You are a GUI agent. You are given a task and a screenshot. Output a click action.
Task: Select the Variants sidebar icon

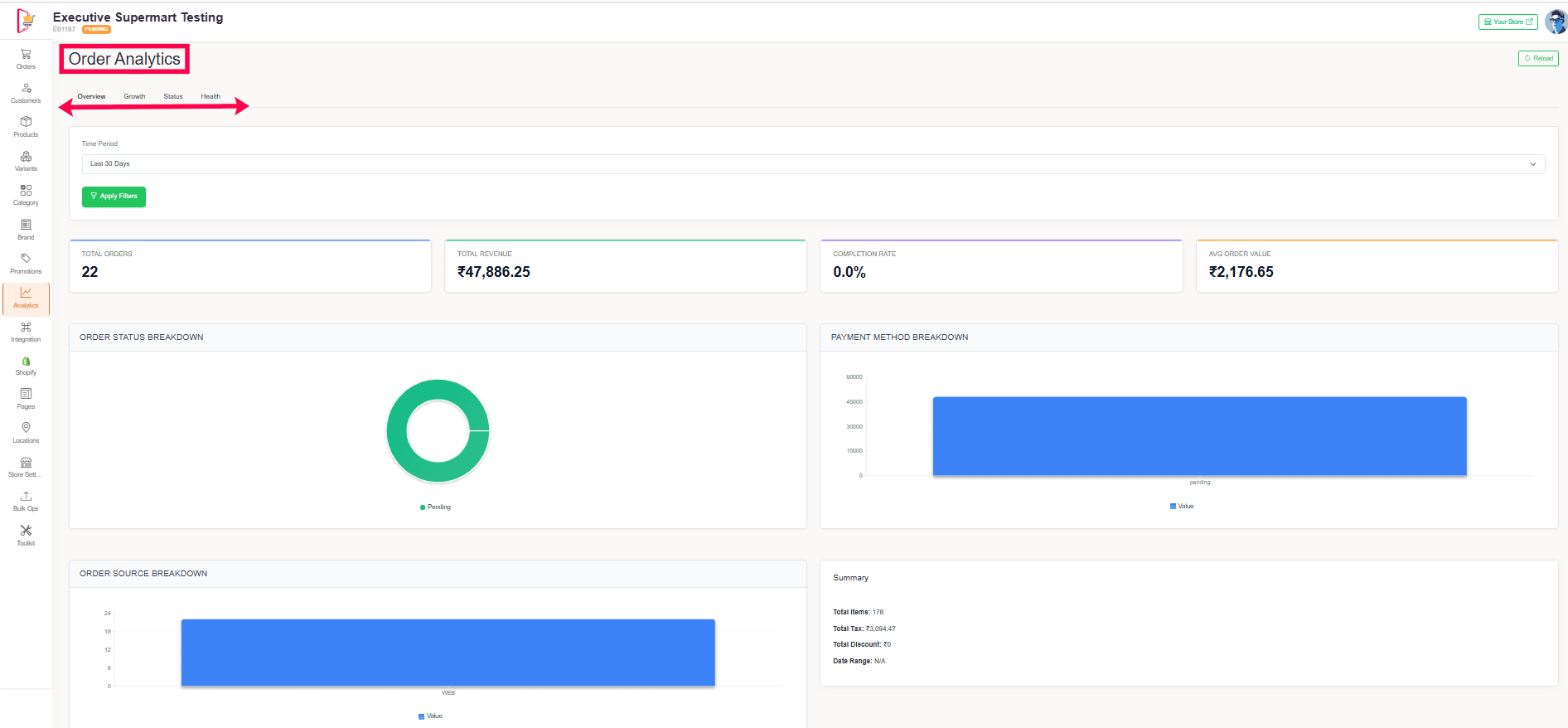(x=26, y=157)
